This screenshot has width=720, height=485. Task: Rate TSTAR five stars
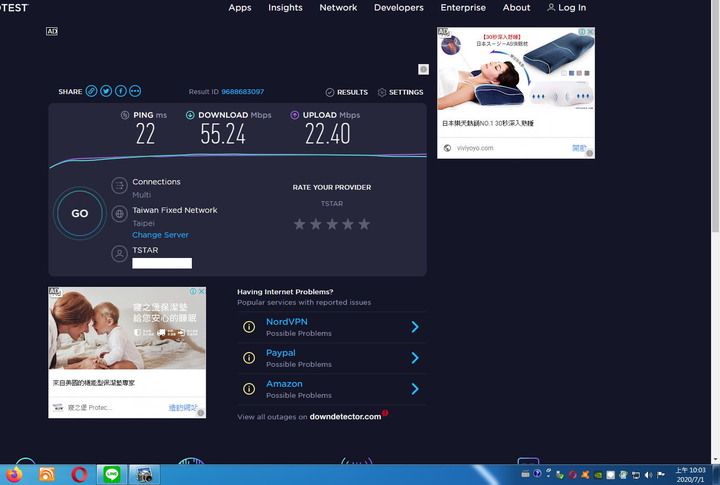(x=364, y=224)
